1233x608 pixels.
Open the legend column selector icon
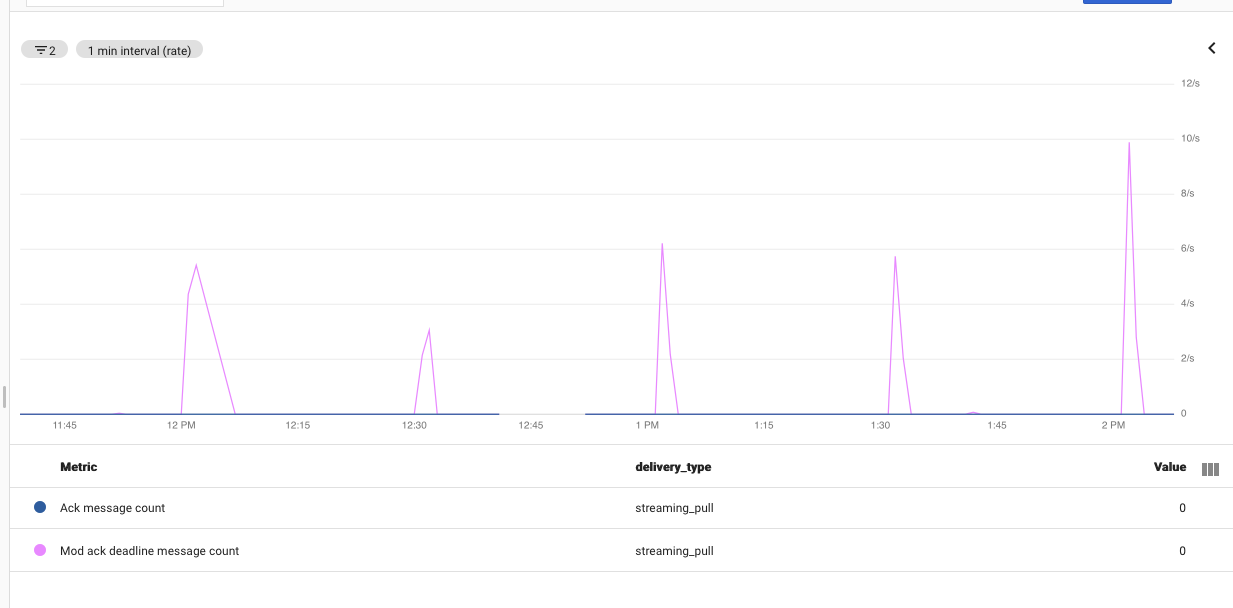[1210, 469]
